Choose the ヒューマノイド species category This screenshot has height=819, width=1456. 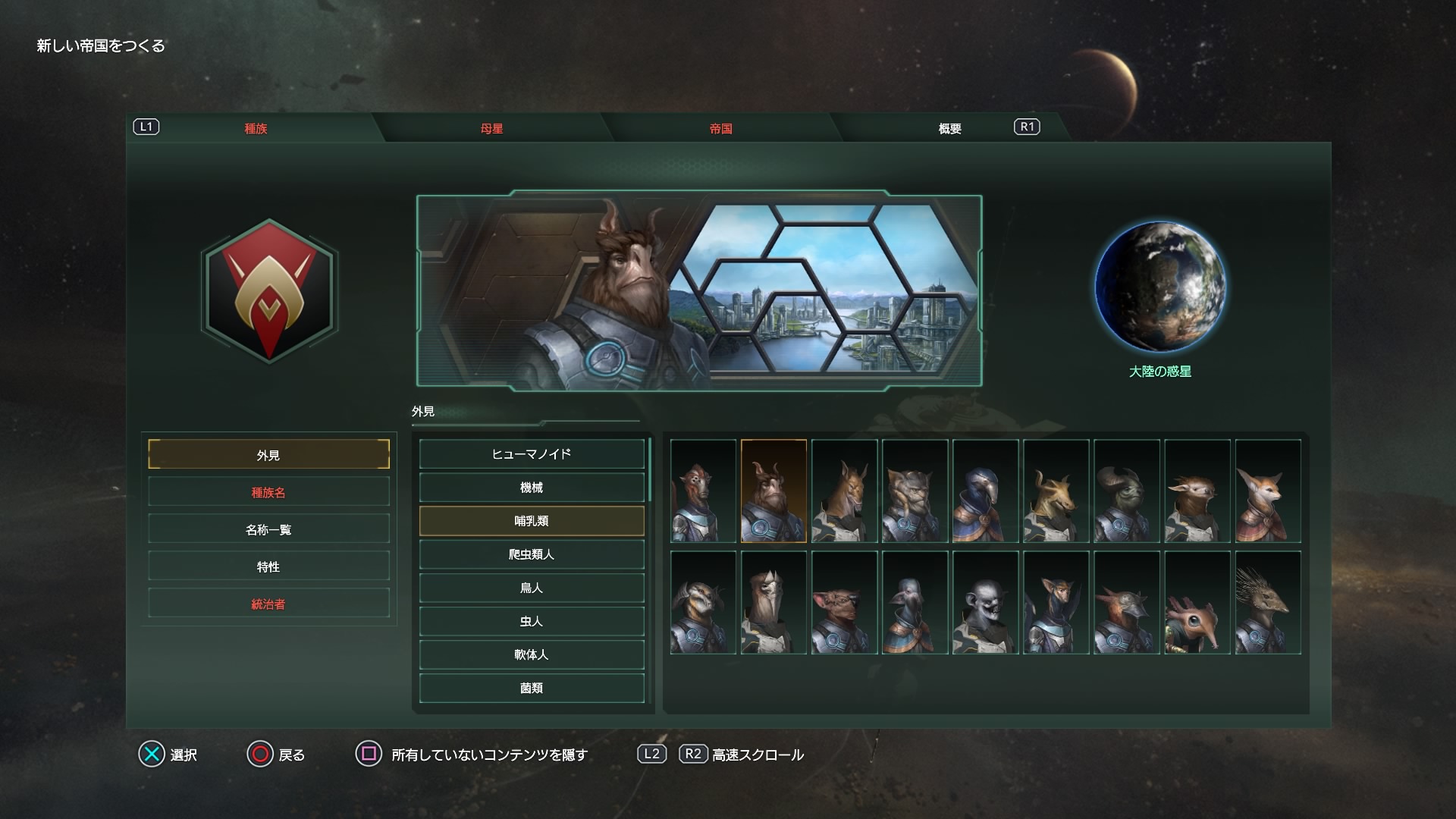[x=532, y=453]
